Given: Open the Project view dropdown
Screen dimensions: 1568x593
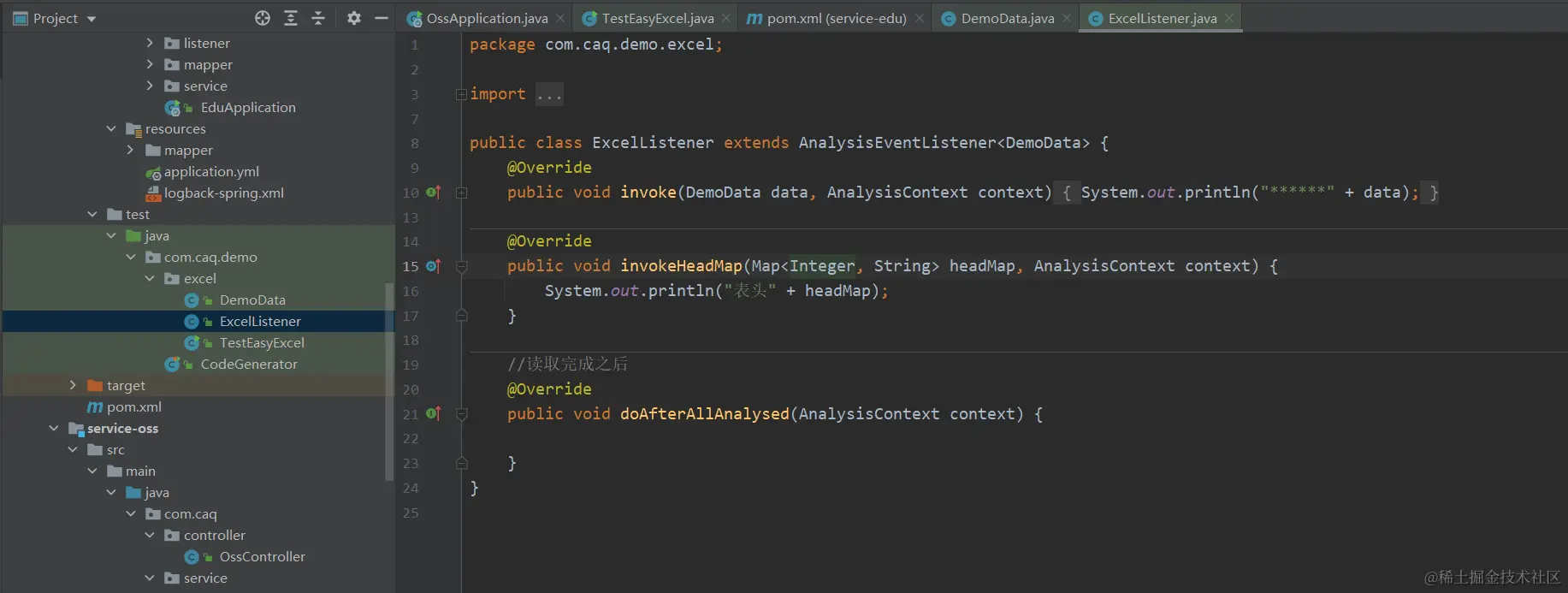Looking at the screenshot, I should pos(92,19).
